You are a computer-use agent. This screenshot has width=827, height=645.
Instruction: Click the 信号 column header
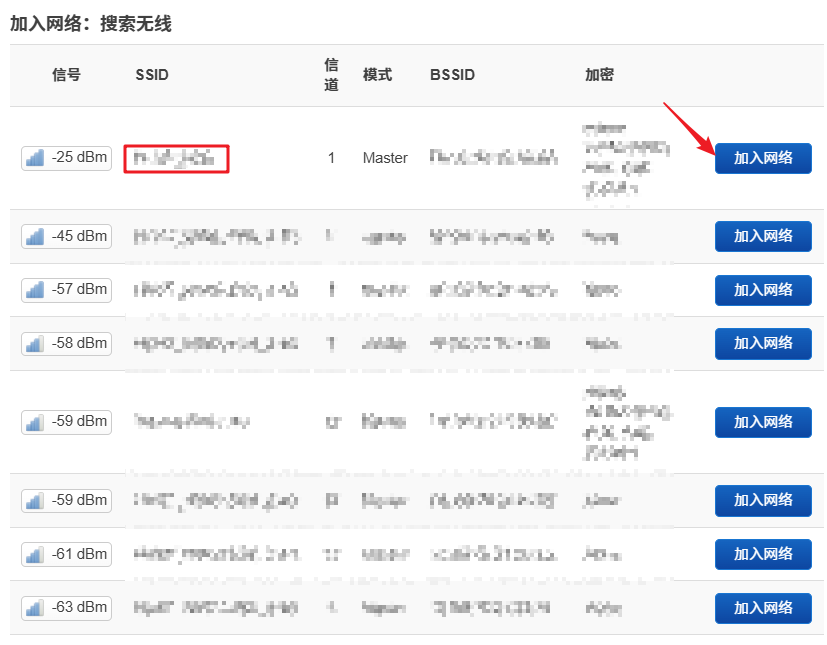point(66,74)
